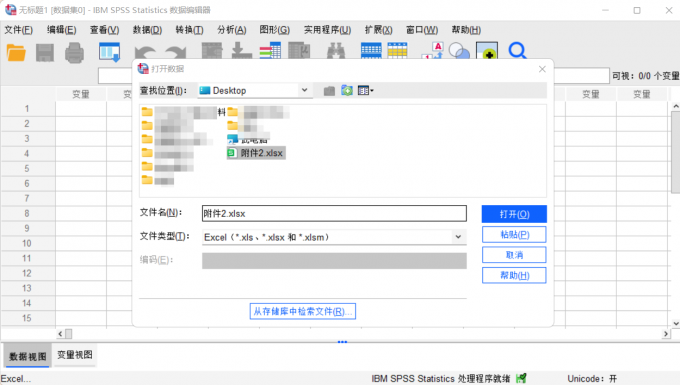
Task: Click the blue dotted pane splitter handle
Action: pos(342,342)
